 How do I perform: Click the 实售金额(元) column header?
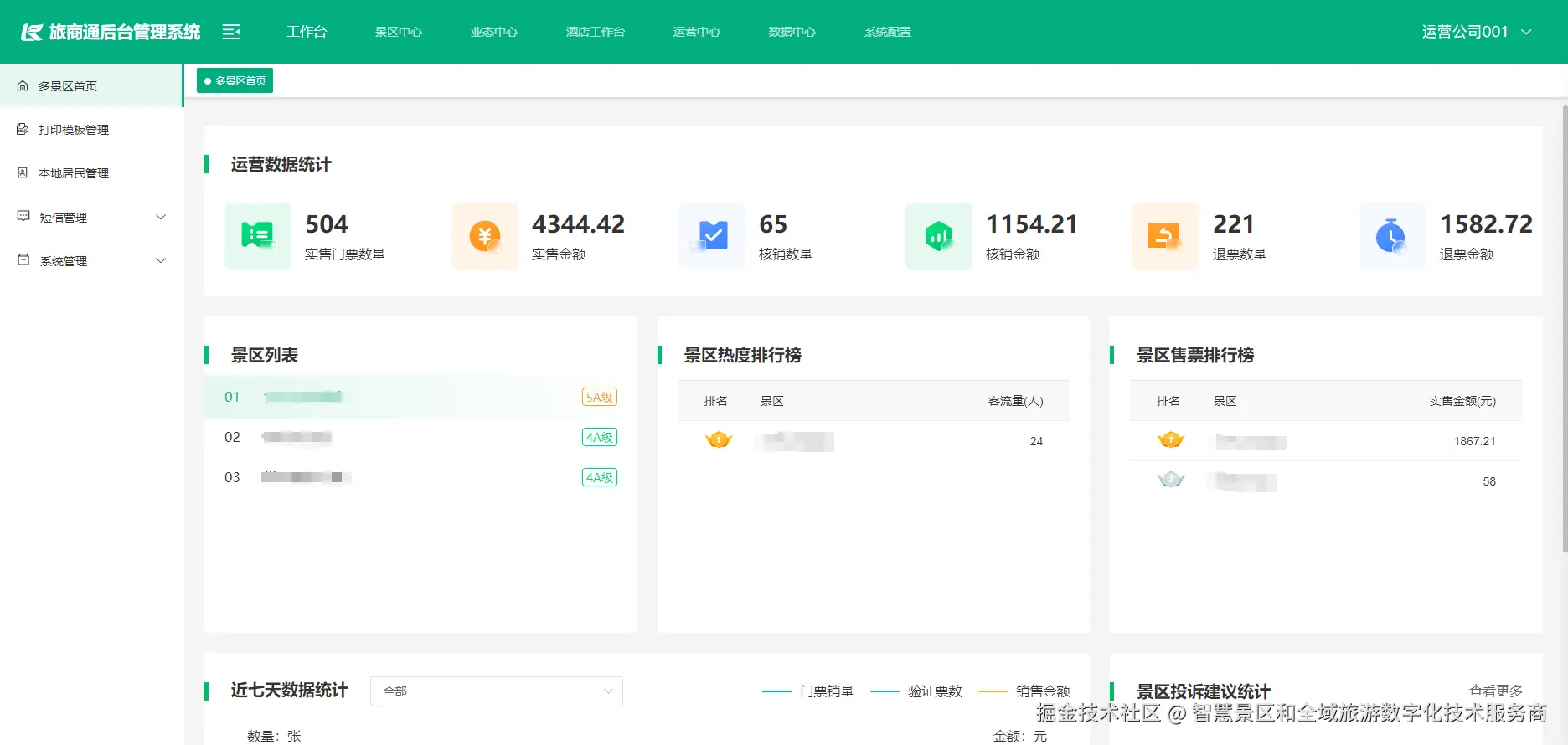click(x=1462, y=401)
